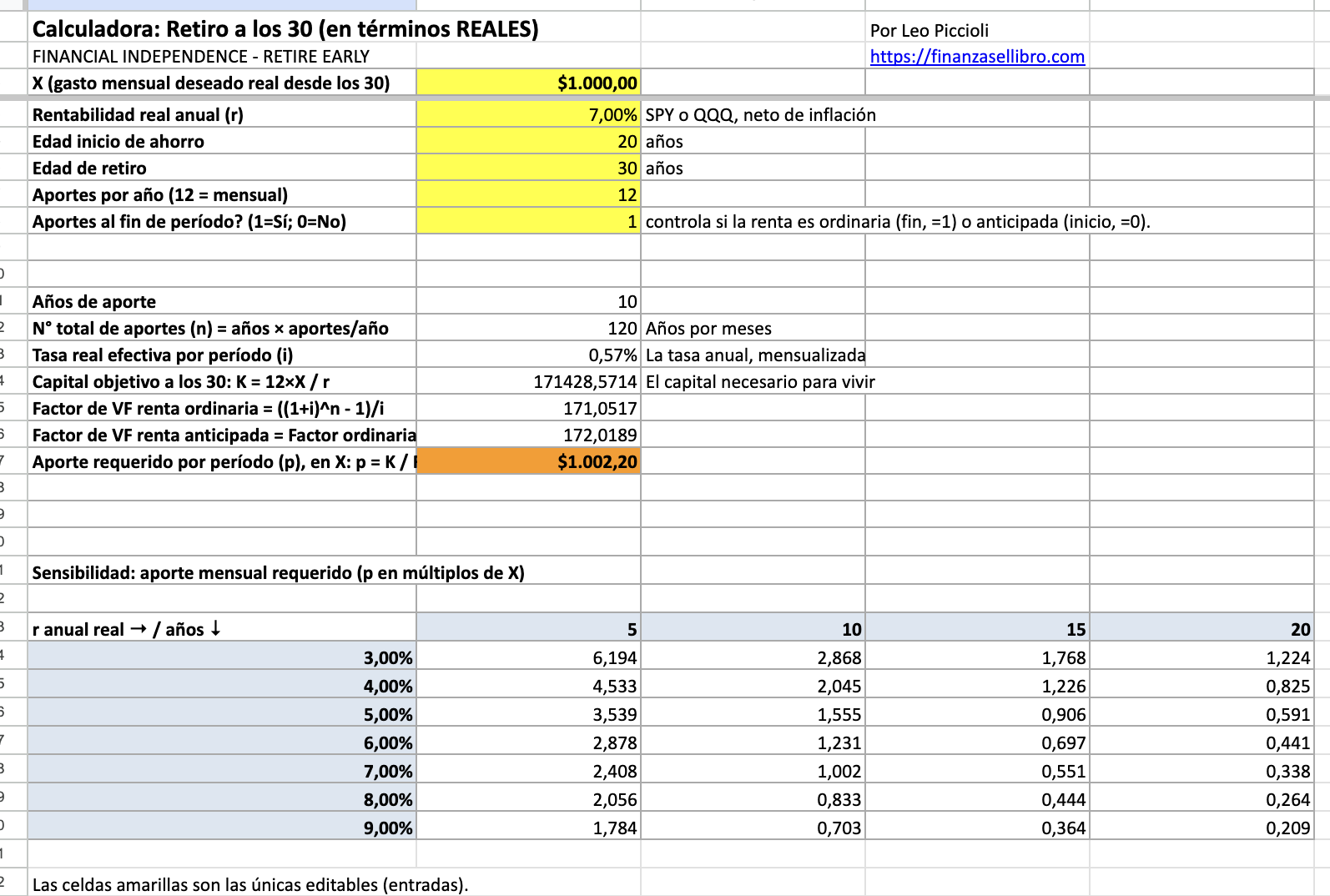This screenshot has width=1330, height=896.
Task: Select the end-of-period flag cell showing 1
Action: [x=528, y=221]
